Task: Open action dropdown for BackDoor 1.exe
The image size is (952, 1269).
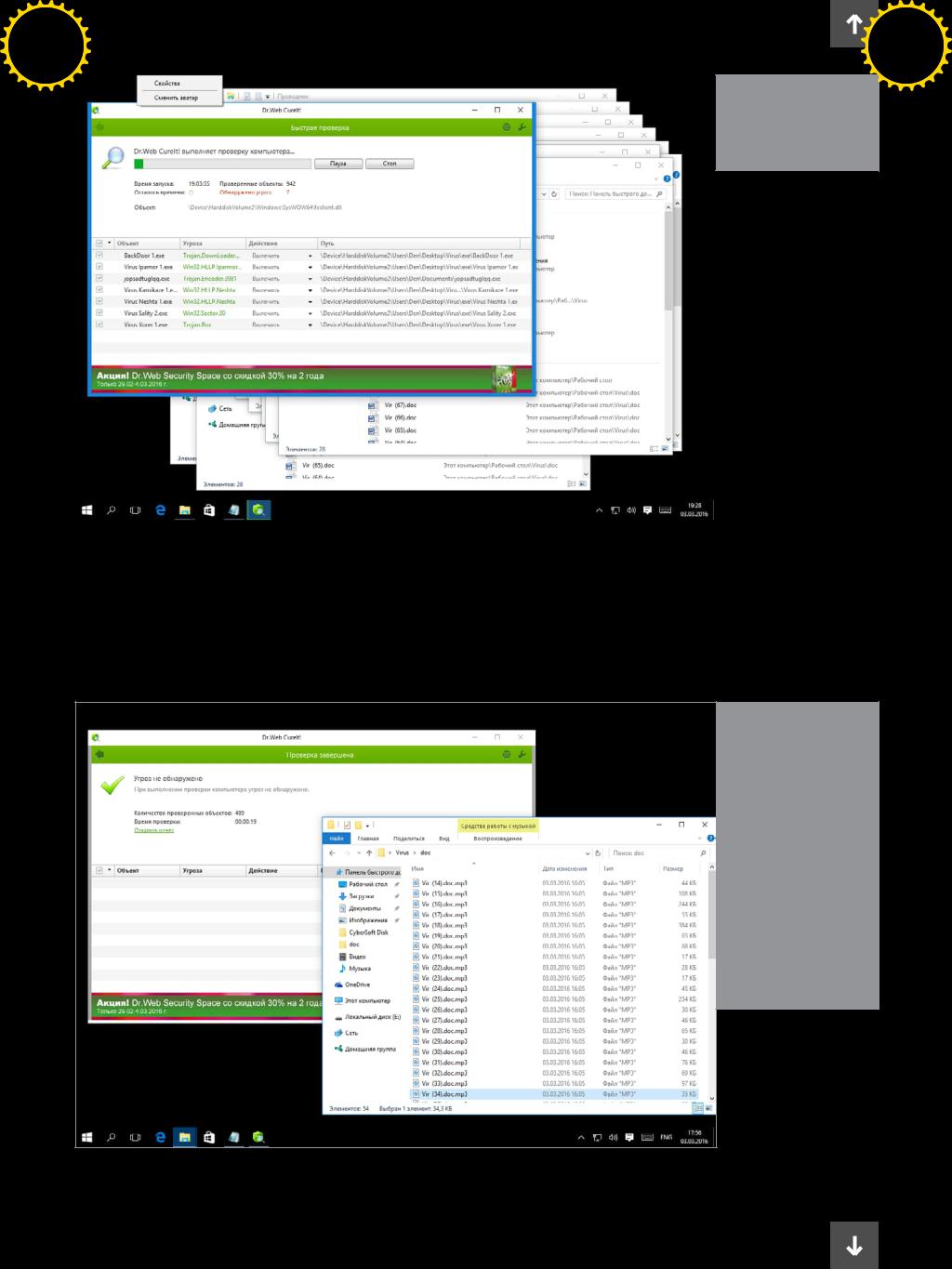Action: 311,255
